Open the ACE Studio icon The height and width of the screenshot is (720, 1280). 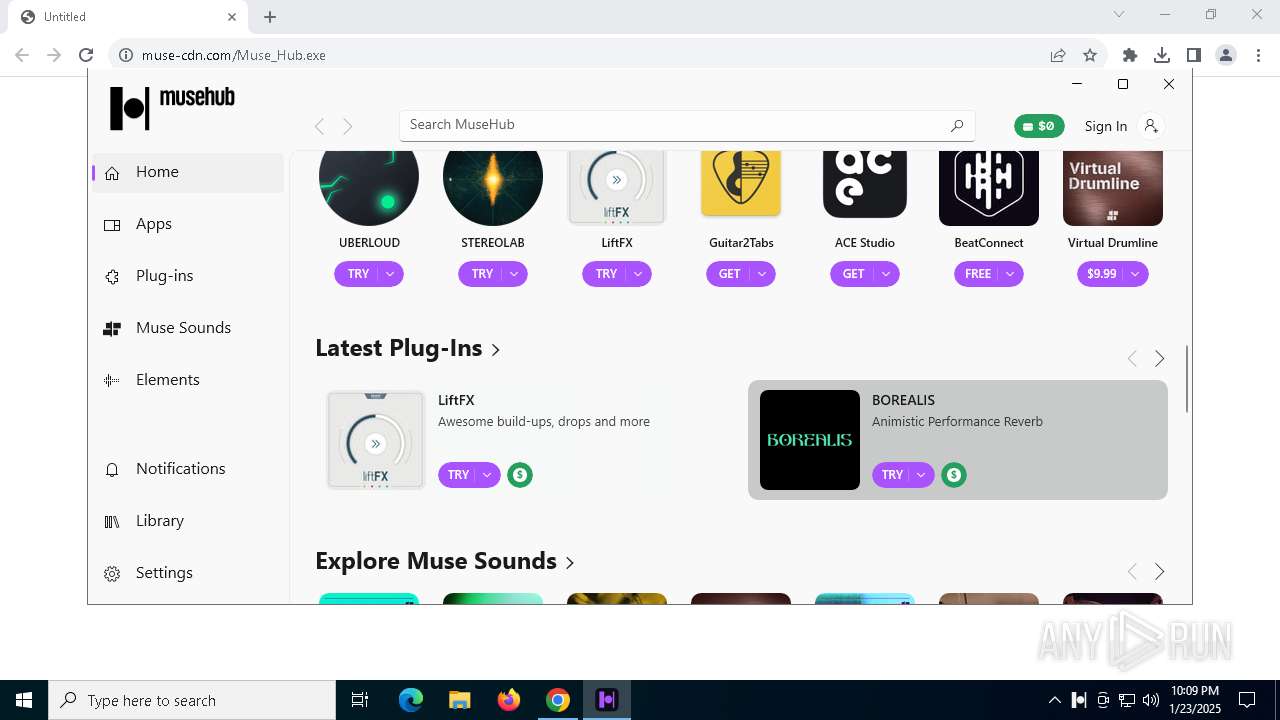point(865,185)
